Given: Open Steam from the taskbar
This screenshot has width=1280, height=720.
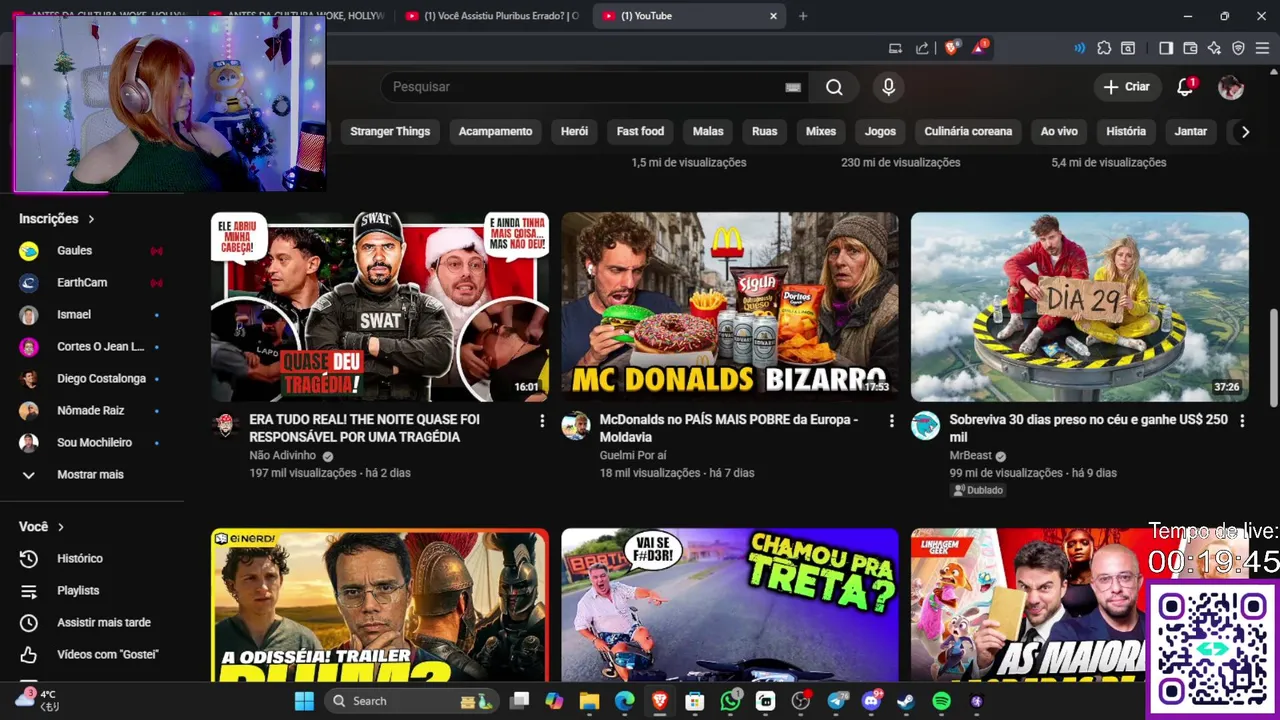Looking at the screenshot, I should (906, 701).
